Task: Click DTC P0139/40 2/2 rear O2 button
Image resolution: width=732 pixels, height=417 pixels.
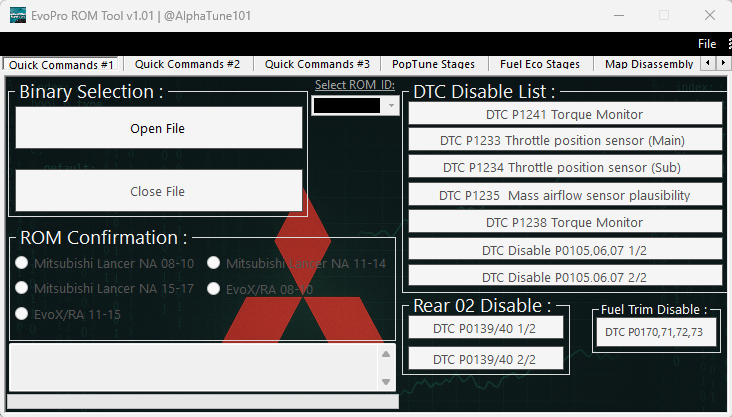Action: pos(486,358)
